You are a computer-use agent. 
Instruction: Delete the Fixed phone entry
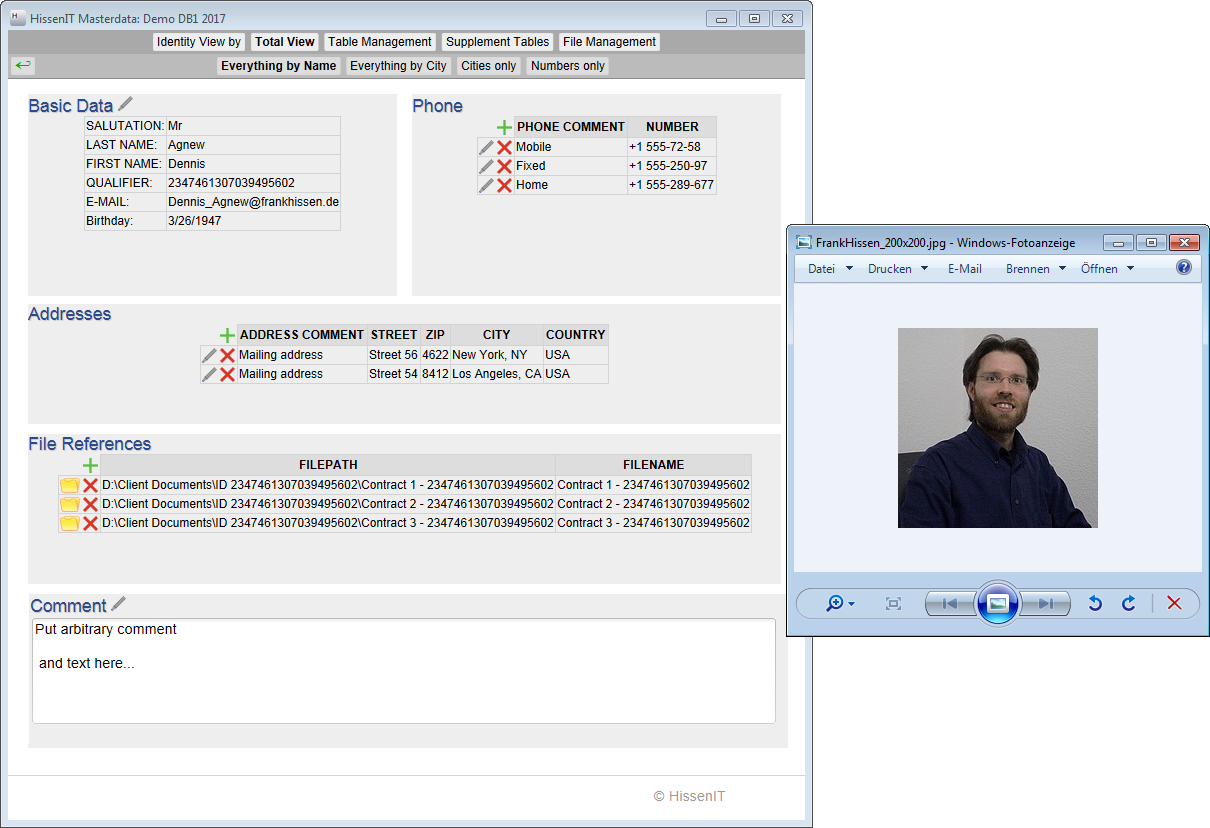504,166
